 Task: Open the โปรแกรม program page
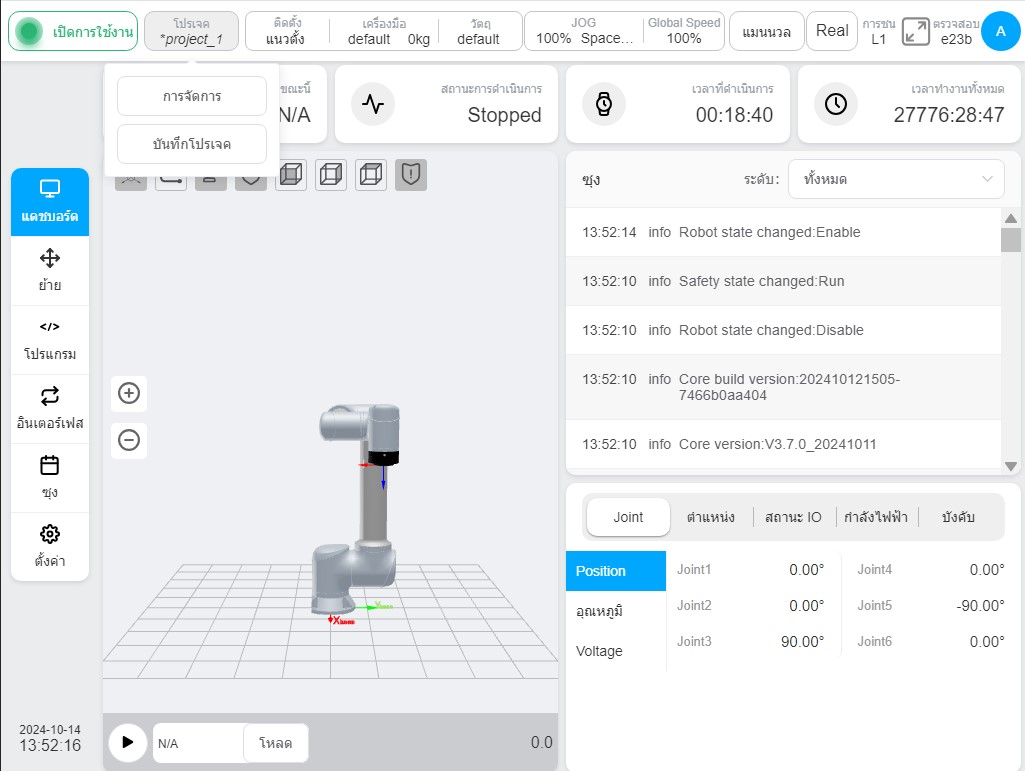[x=50, y=340]
